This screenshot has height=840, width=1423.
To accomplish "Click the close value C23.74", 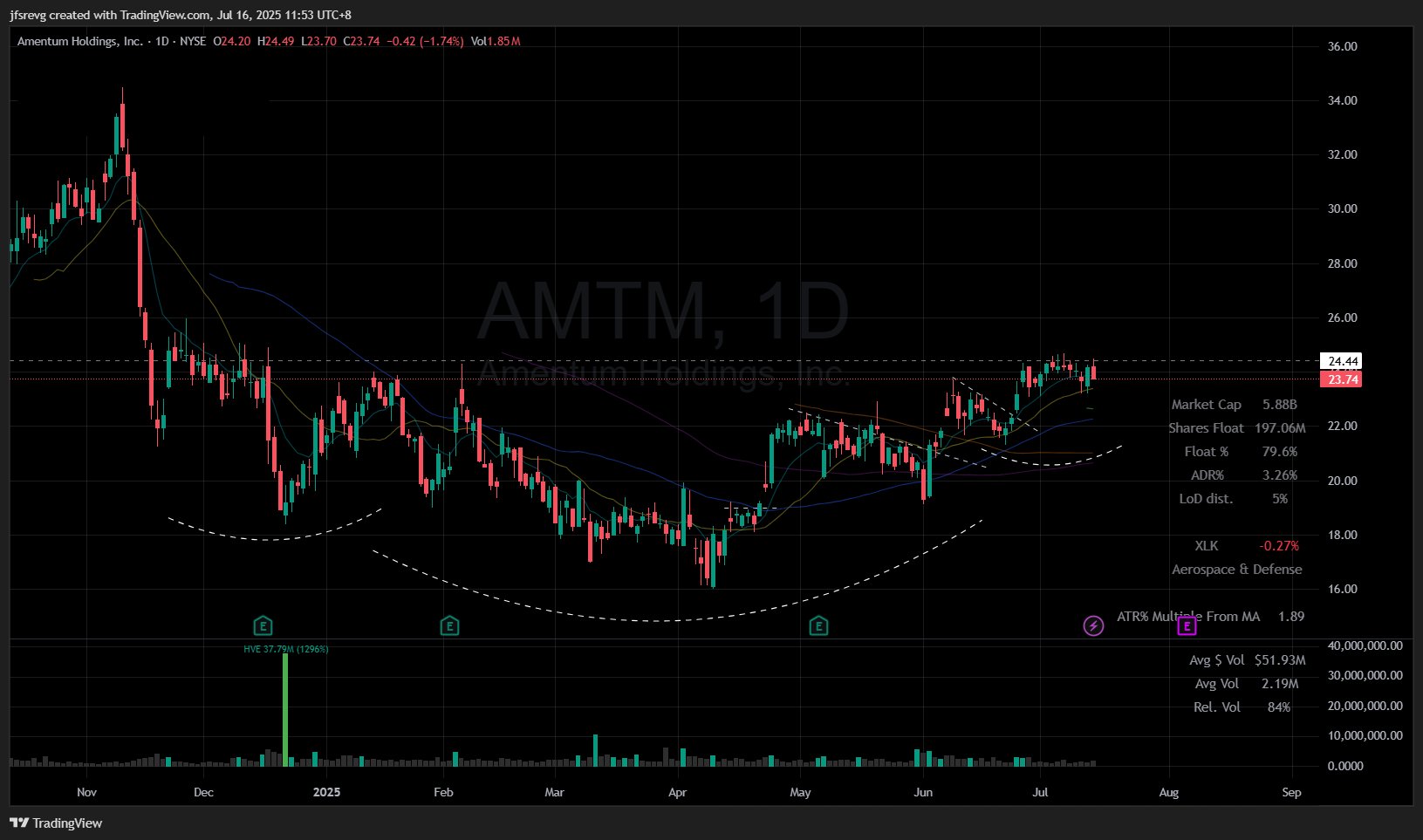I will [361, 41].
